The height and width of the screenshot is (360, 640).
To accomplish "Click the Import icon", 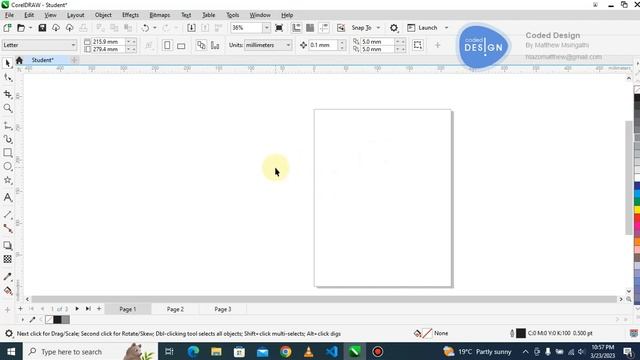I will (x=191, y=28).
